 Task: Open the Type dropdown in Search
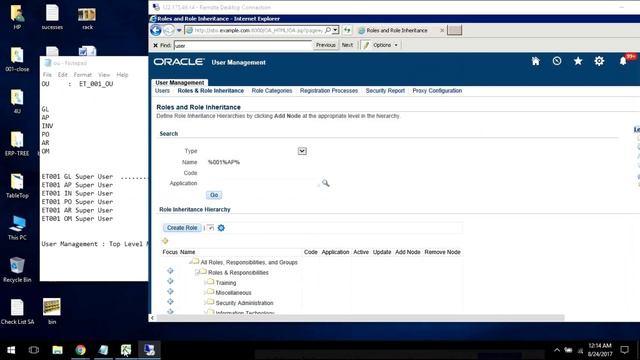(x=302, y=151)
